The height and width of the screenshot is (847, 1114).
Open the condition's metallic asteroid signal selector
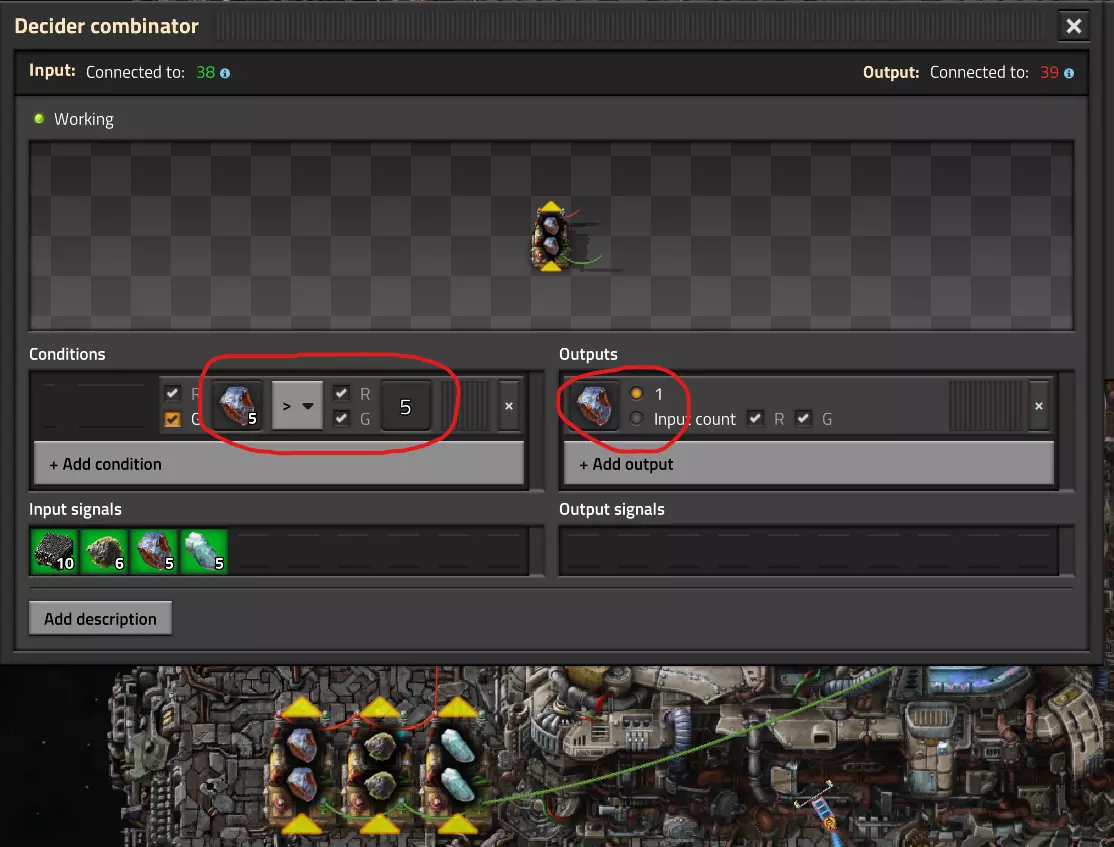point(237,406)
